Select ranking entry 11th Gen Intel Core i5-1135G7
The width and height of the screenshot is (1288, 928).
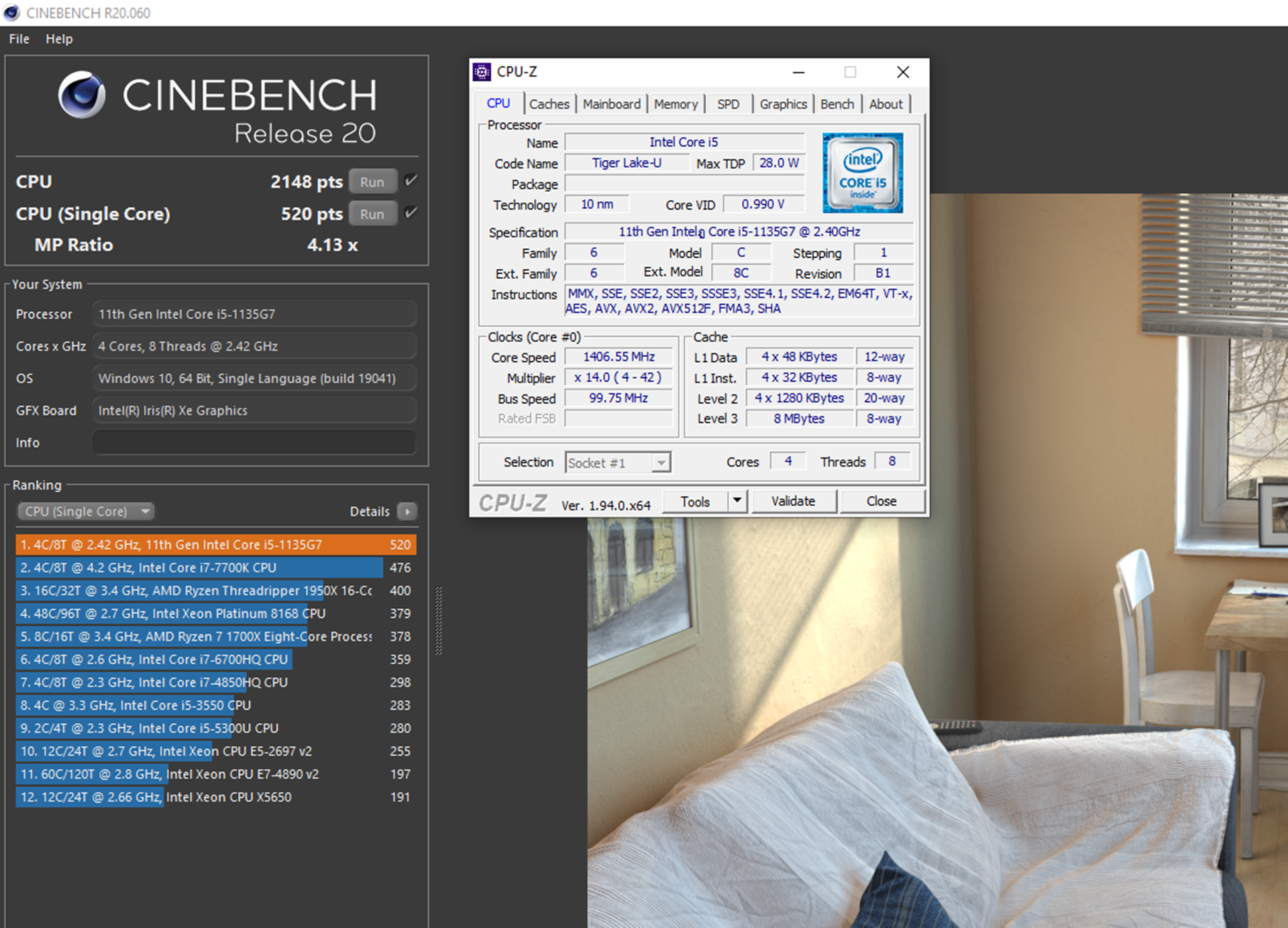216,544
